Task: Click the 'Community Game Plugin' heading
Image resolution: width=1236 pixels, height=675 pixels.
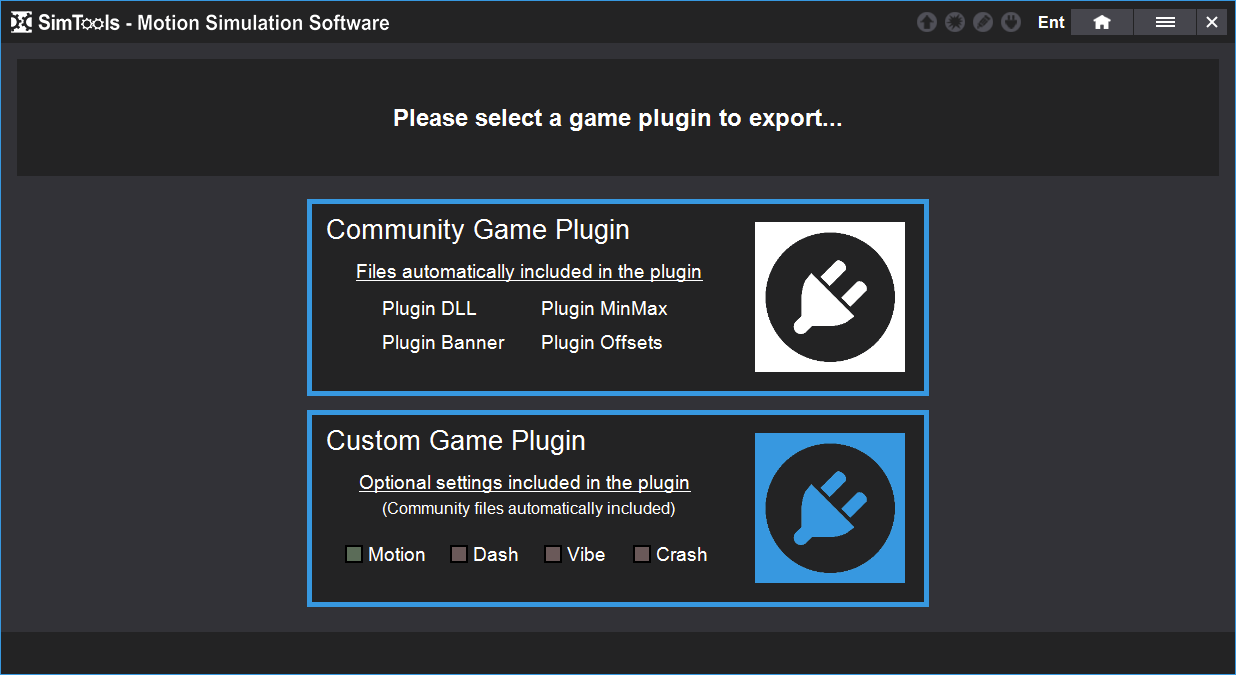Action: coord(478,230)
